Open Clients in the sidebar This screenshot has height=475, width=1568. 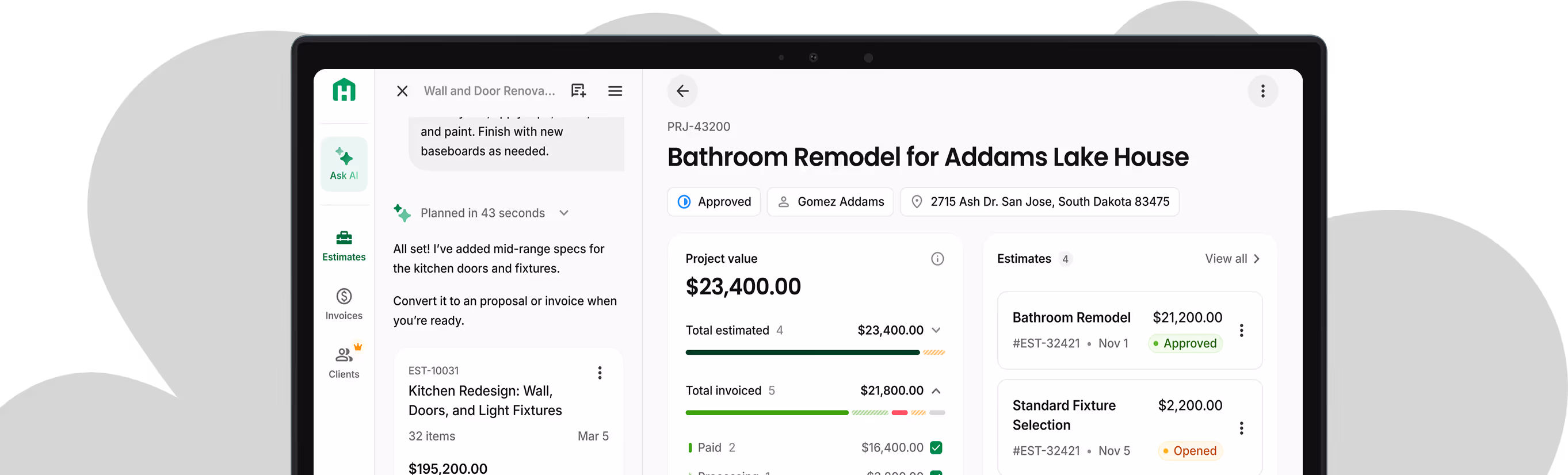(344, 362)
